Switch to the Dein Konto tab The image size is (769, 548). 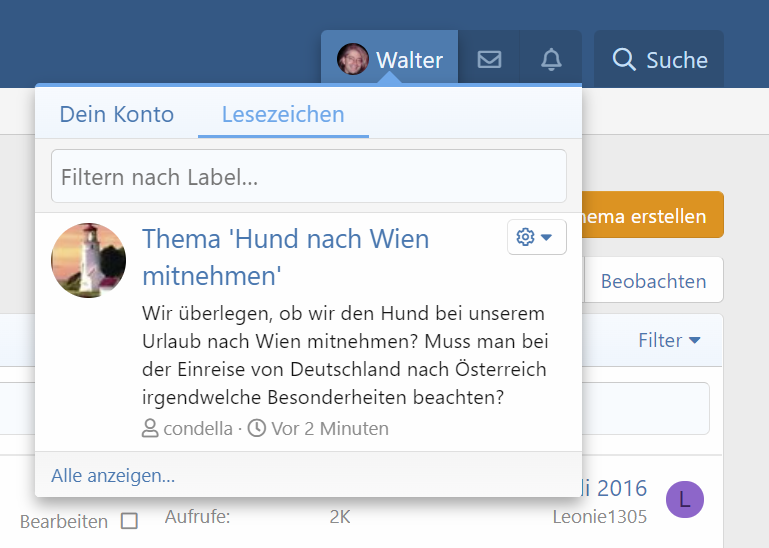tap(117, 114)
